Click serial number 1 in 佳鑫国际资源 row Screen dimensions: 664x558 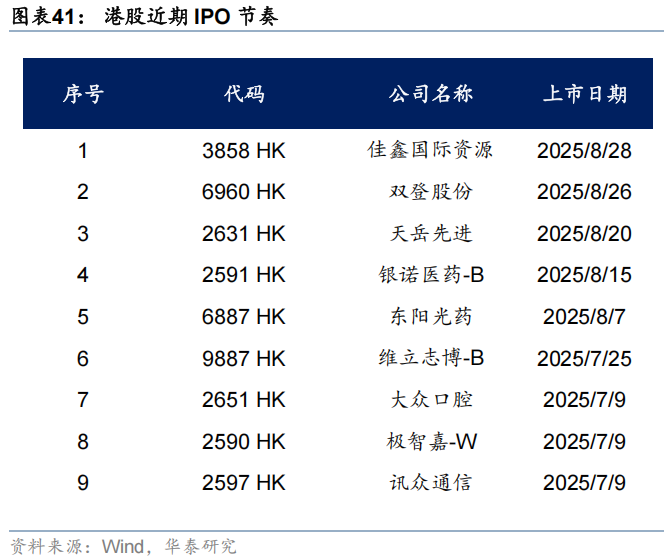point(83,151)
